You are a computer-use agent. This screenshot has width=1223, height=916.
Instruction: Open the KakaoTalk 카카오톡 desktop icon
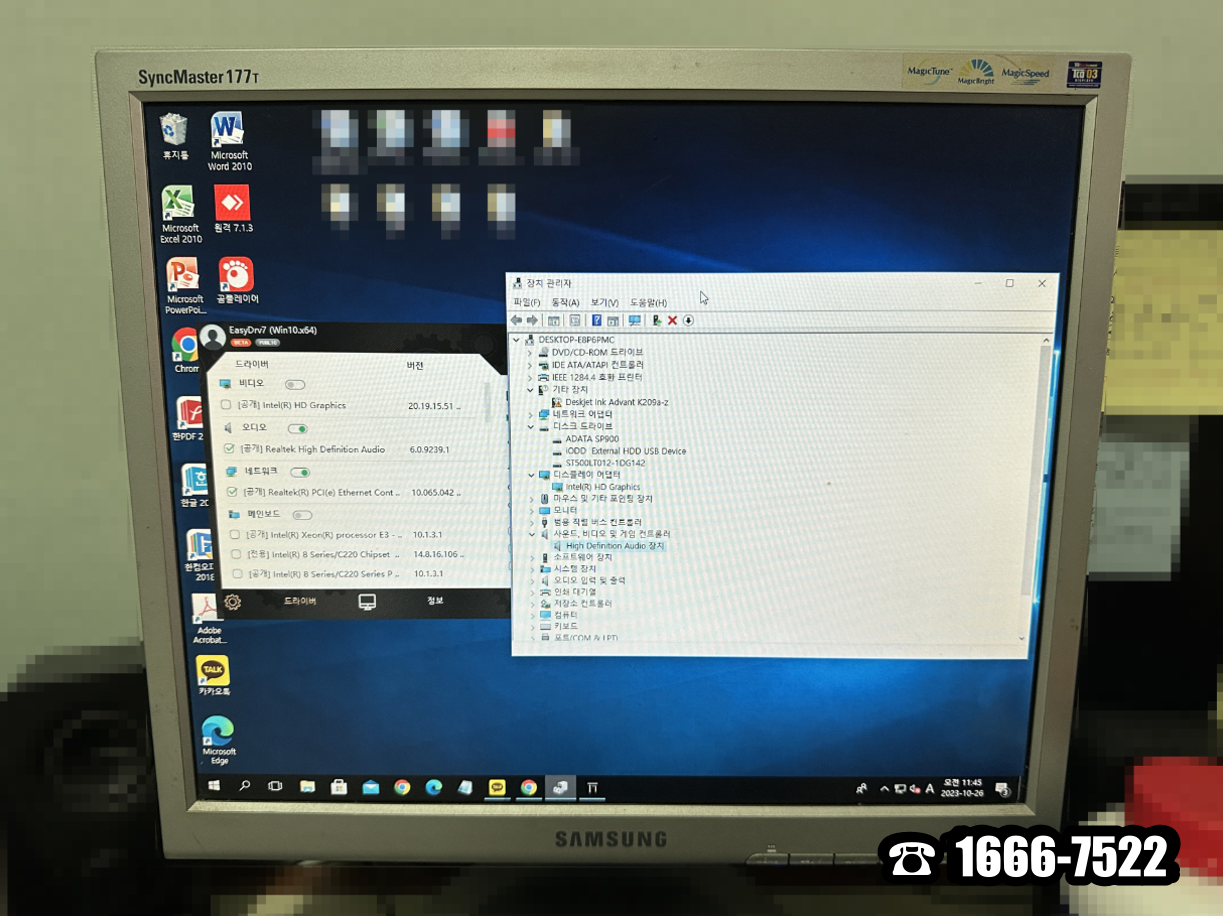tap(213, 676)
